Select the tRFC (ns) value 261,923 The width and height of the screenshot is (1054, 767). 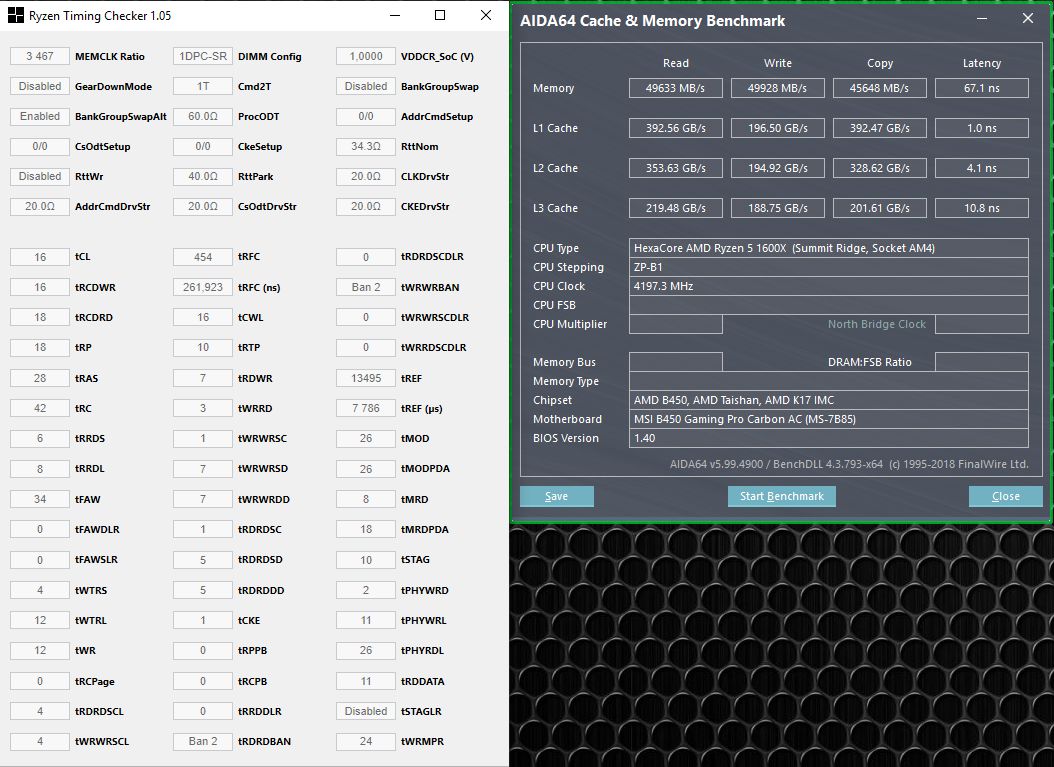202,287
